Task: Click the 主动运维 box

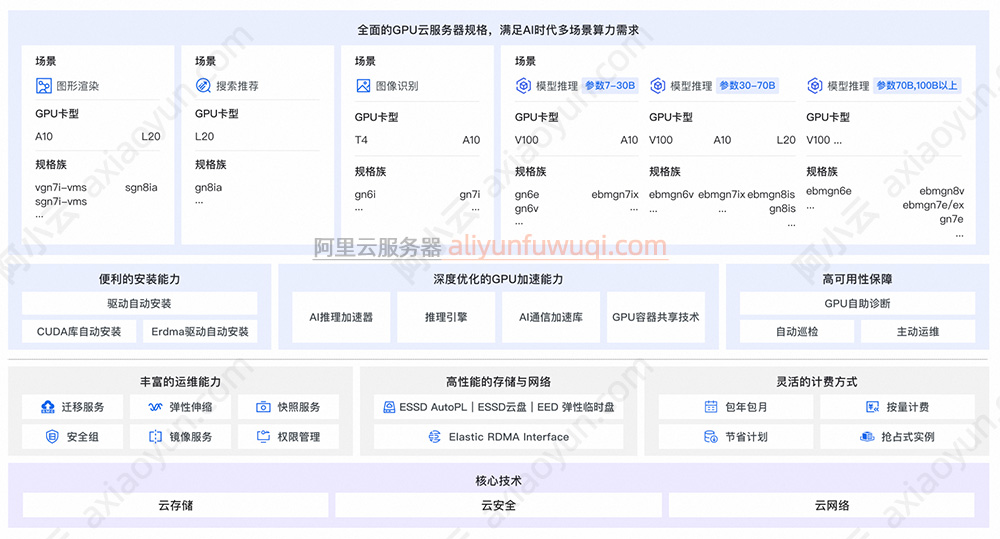Action: pyautogui.click(x=918, y=332)
